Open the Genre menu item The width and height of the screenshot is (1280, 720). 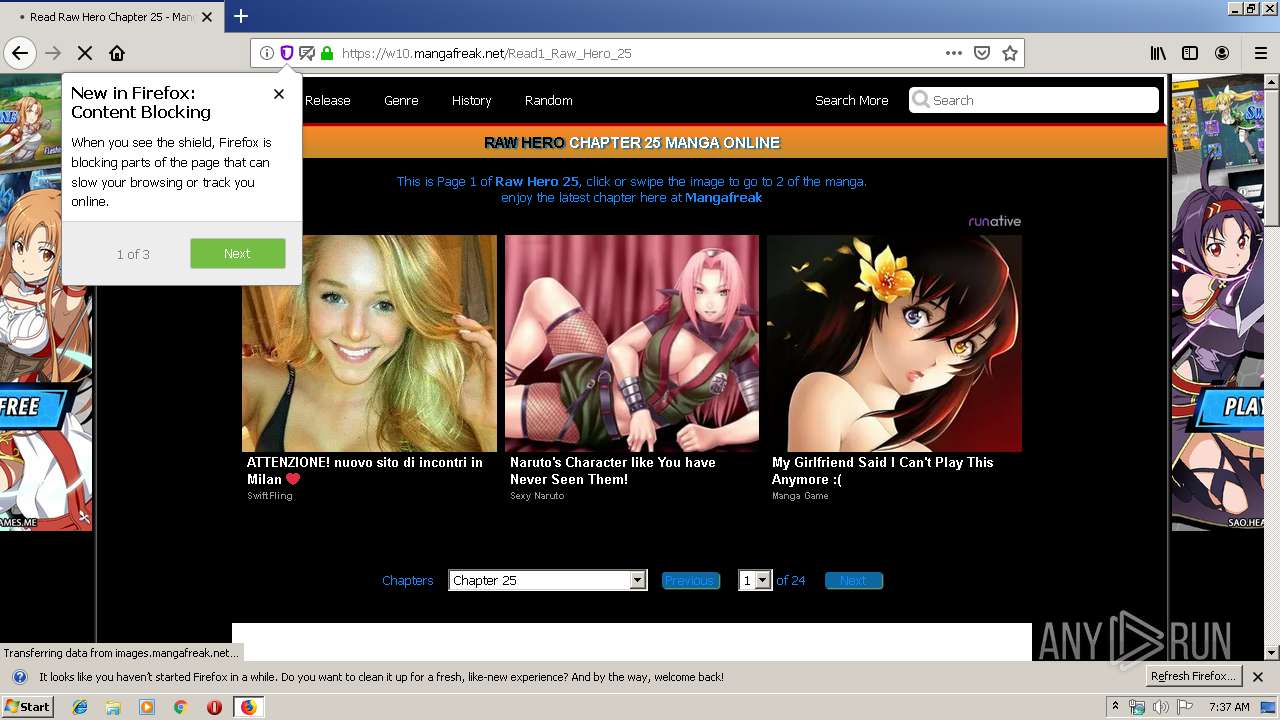click(401, 100)
